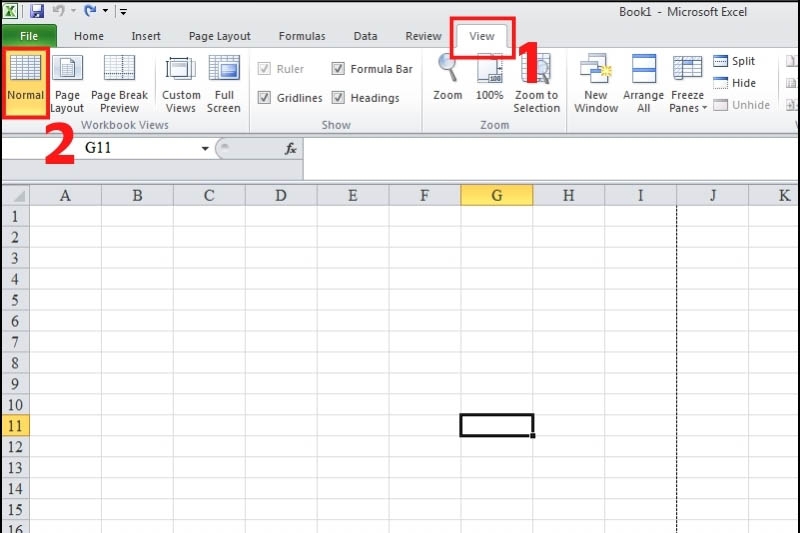Open the File tab
The width and height of the screenshot is (800, 533).
point(29,36)
